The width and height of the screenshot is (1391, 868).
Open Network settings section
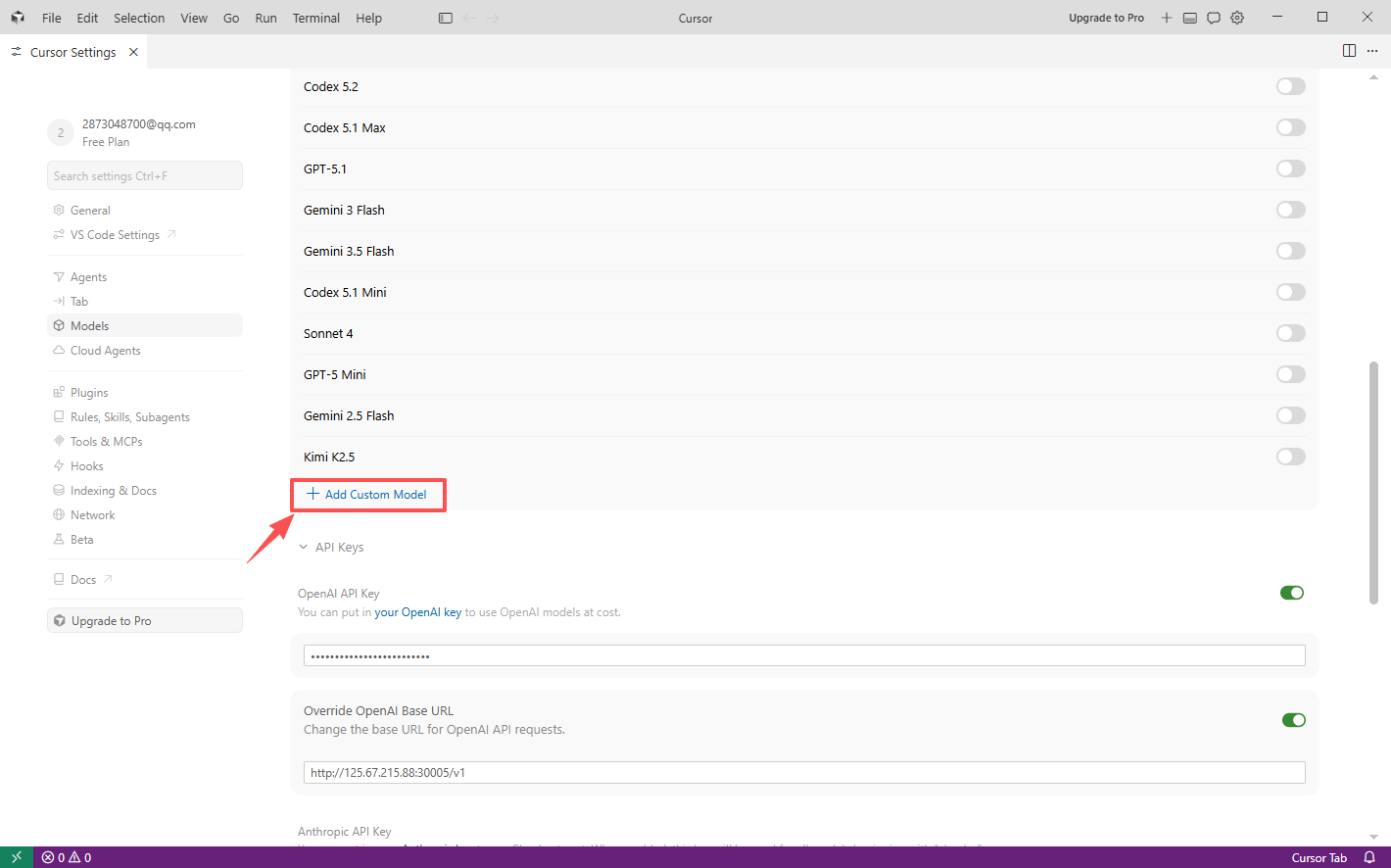pos(145,515)
